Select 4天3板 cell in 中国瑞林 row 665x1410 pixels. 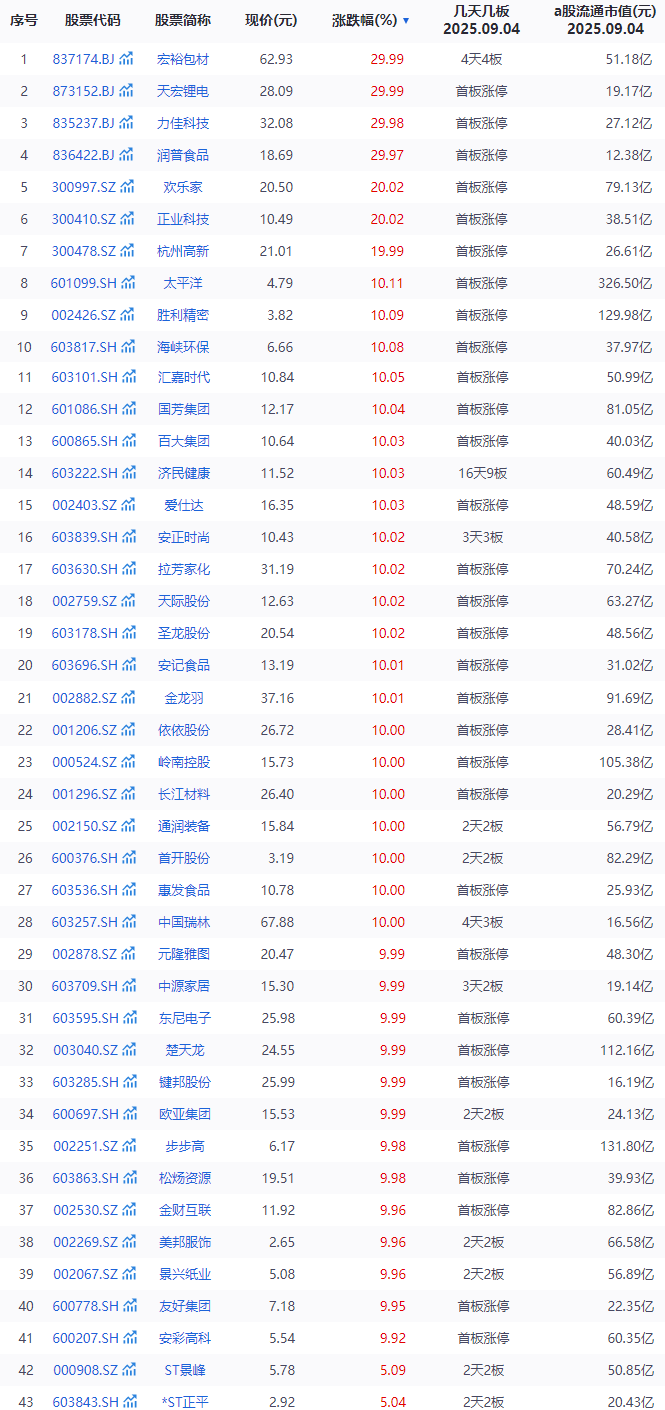(482, 922)
